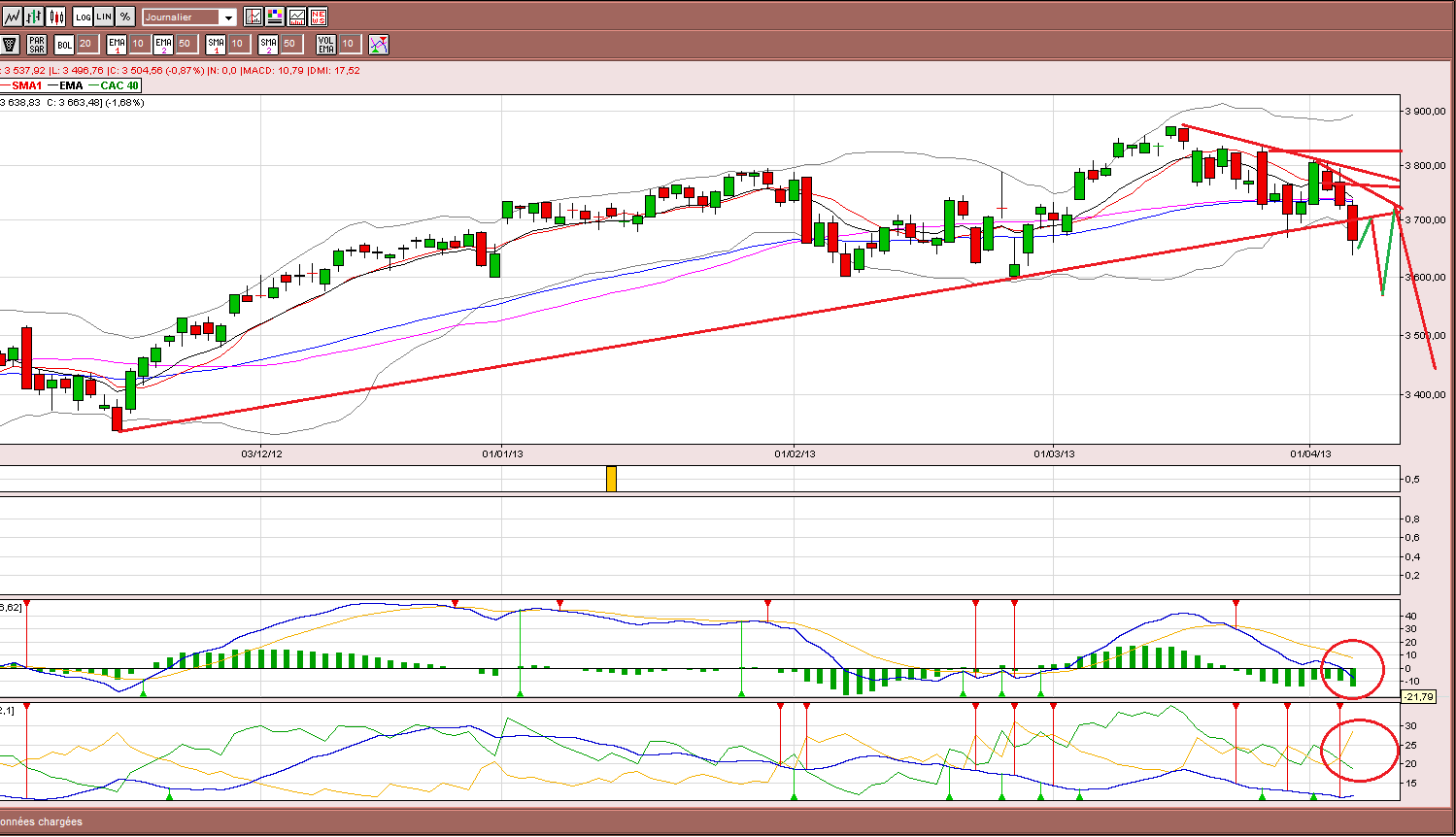Click the EMA legend entry
This screenshot has width=1456, height=837.
[65, 85]
